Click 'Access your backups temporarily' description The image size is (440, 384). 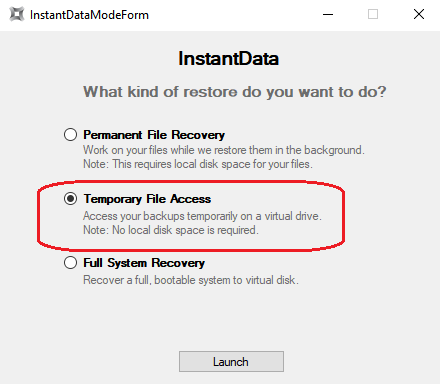202,216
